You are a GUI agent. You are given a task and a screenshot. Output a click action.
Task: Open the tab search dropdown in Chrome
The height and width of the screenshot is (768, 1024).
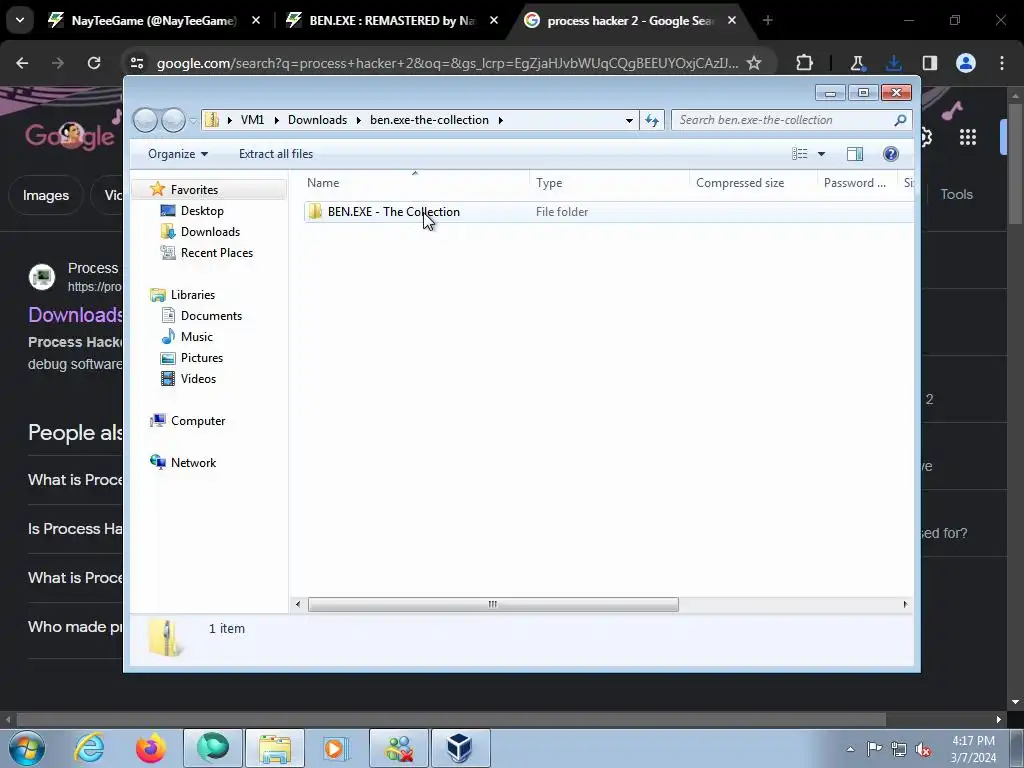coord(20,21)
